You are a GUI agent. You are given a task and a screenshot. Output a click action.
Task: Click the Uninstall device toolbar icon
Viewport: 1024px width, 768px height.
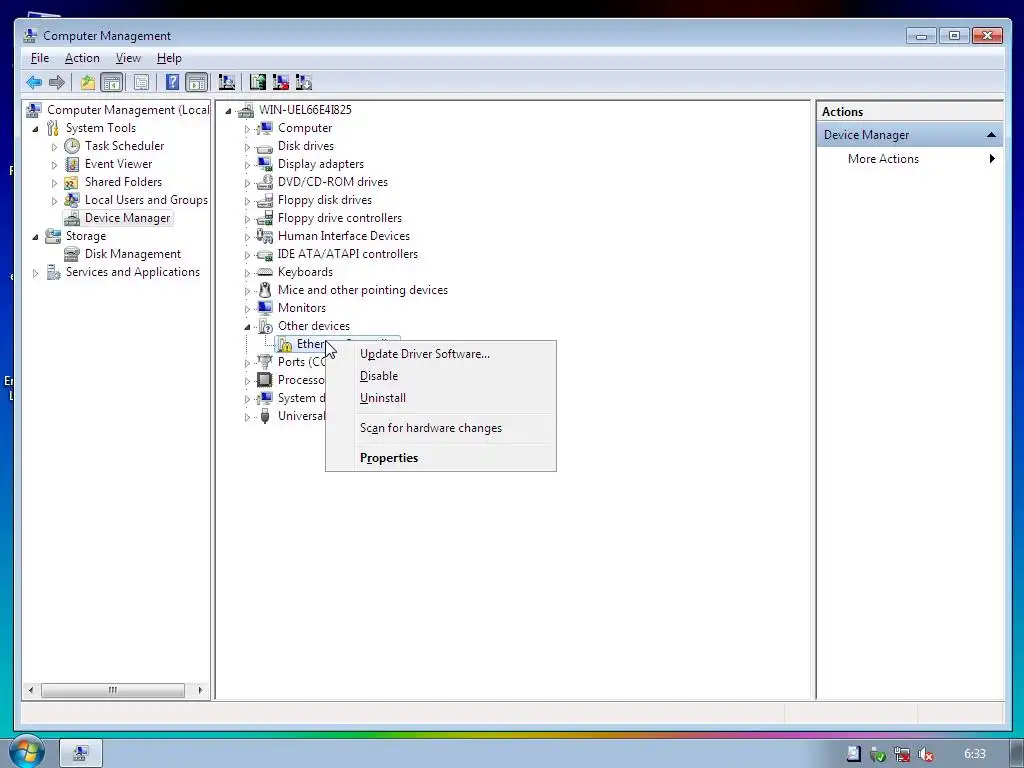click(281, 82)
